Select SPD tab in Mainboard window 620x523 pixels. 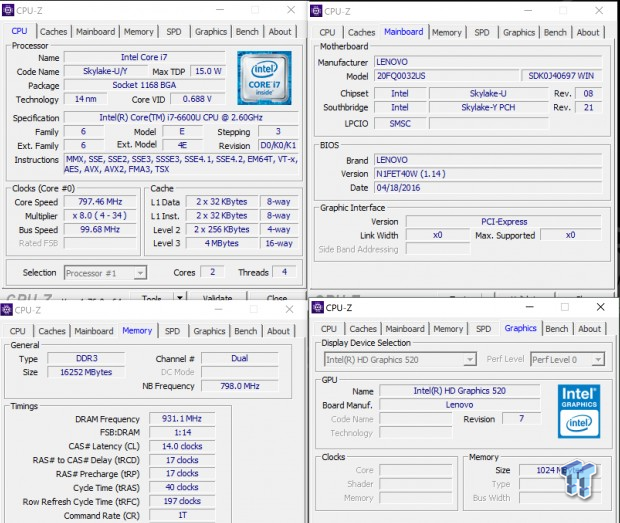pos(482,32)
